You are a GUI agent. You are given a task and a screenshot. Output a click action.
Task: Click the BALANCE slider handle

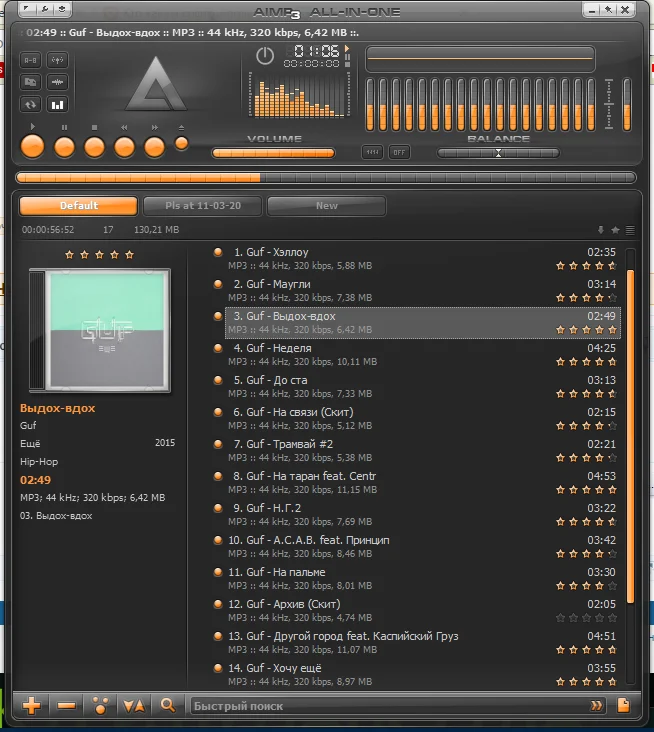tap(499, 153)
